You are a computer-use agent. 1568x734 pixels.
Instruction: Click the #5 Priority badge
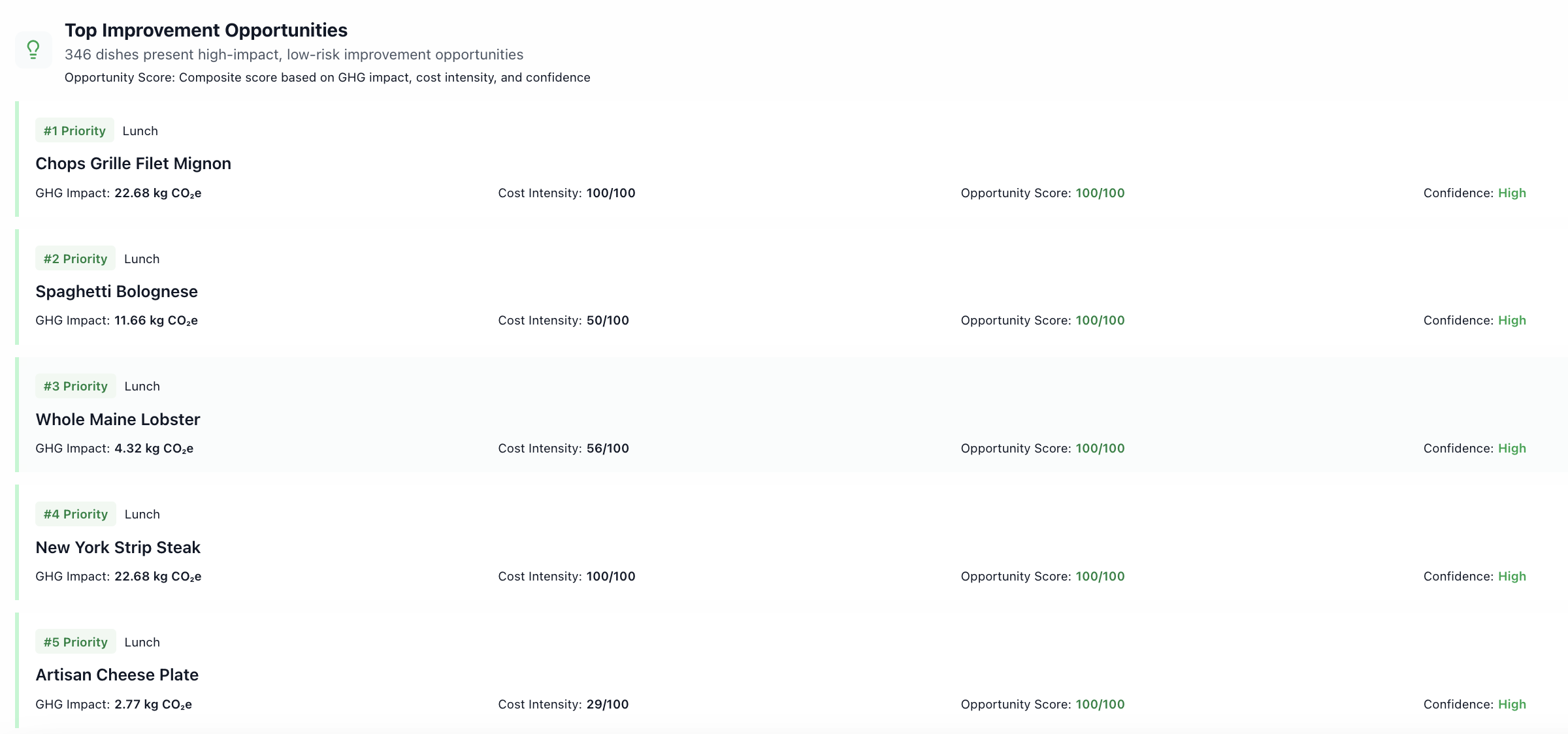pyautogui.click(x=76, y=642)
